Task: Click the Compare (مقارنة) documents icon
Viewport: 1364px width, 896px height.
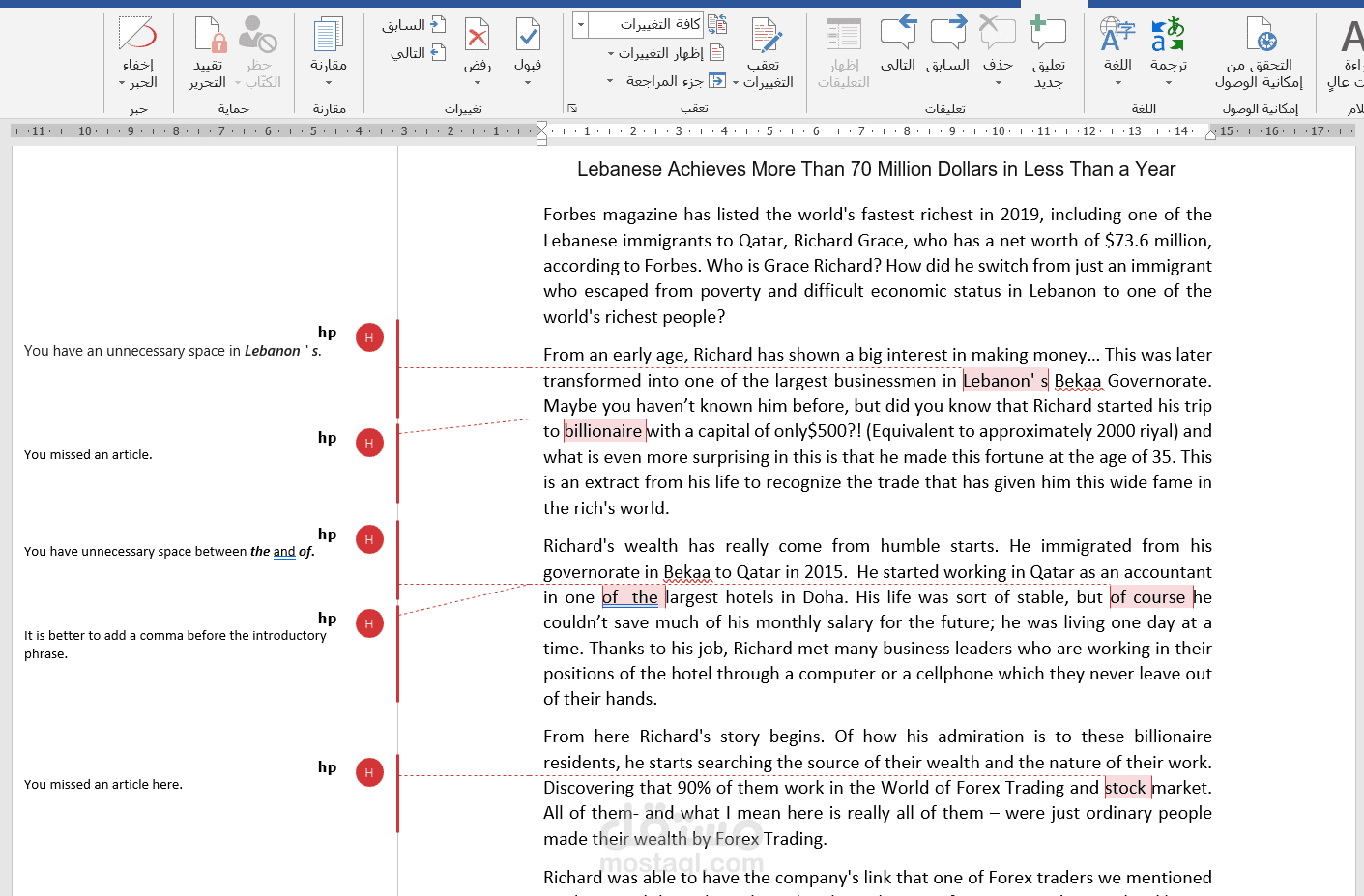Action: 329,35
